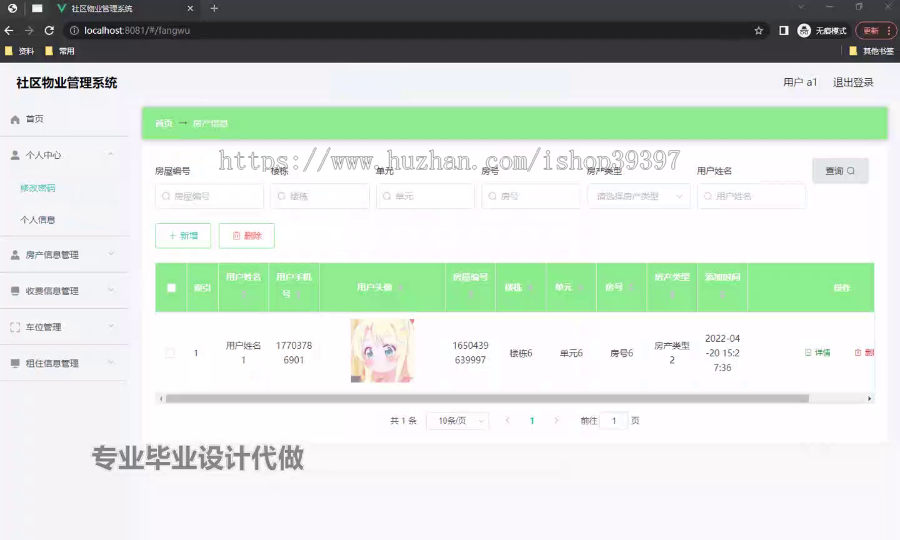The image size is (900, 540).
Task: Open the 房产类型 select dropdown
Action: (639, 196)
